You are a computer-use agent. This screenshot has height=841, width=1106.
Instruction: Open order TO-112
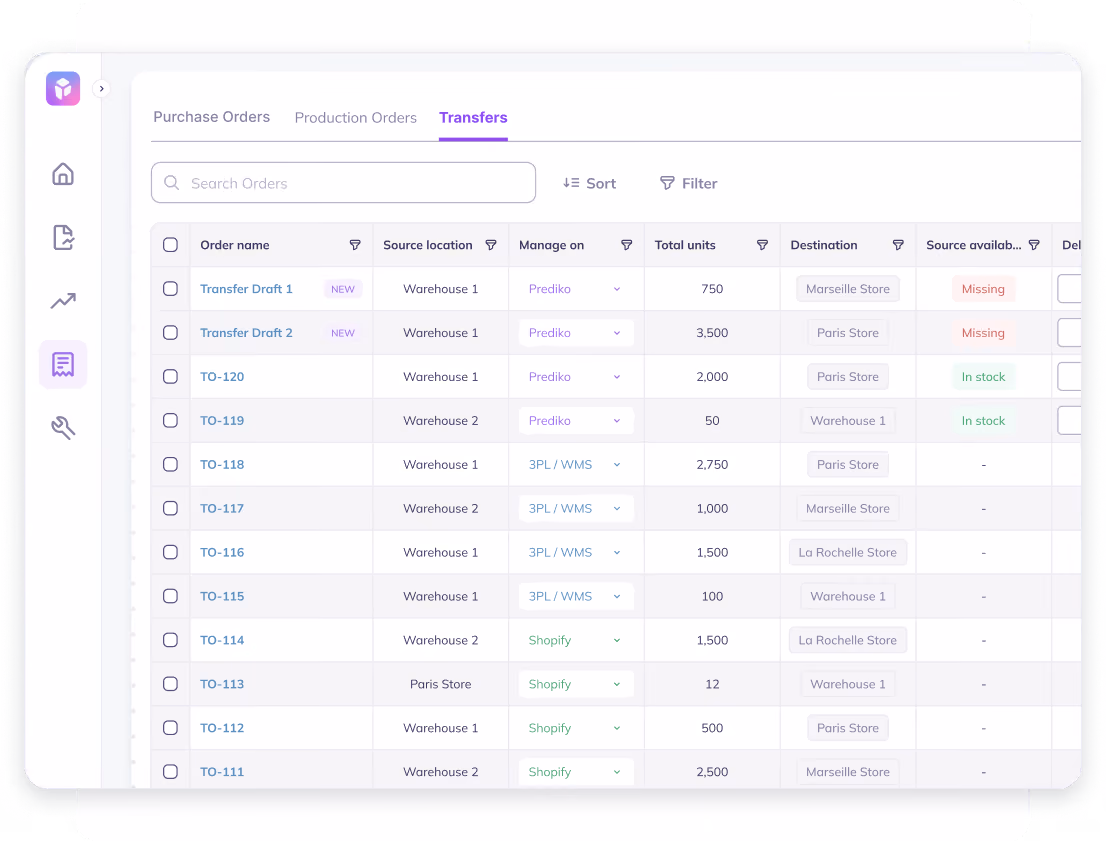point(222,727)
